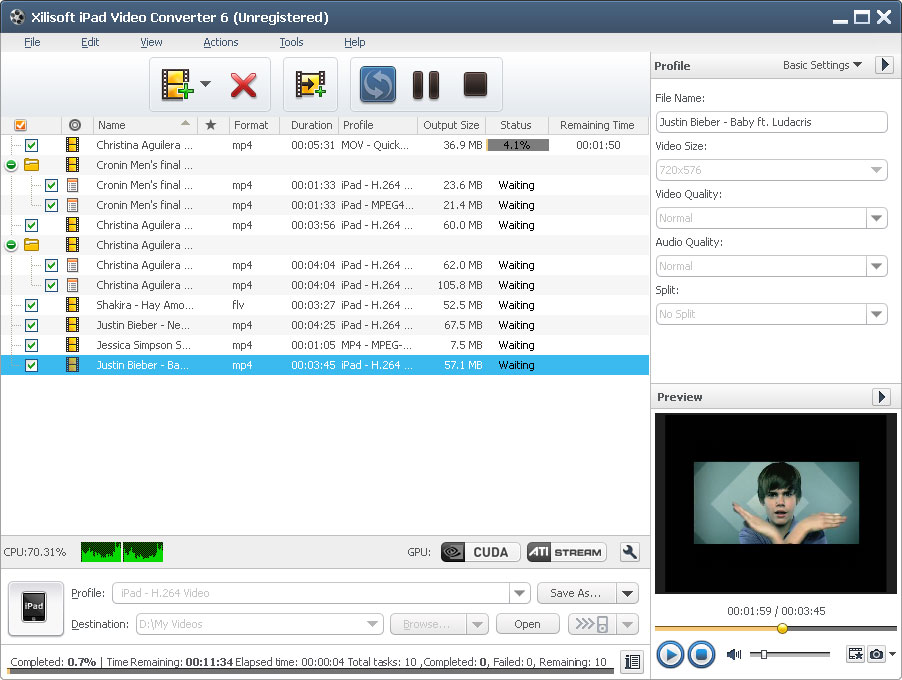Toggle the select-all checkbox in header
This screenshot has height=680, width=902.
coord(21,124)
